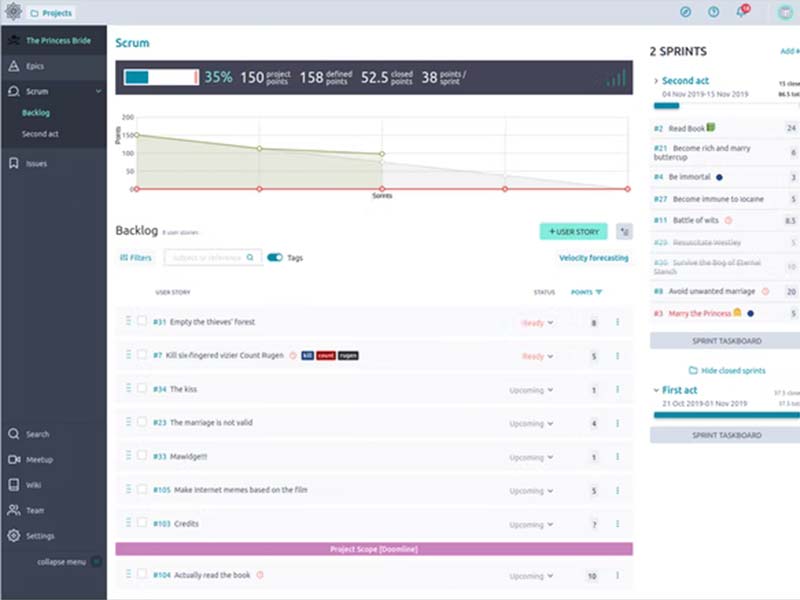
Task: Check the box for #103 Credits
Action: (142, 523)
